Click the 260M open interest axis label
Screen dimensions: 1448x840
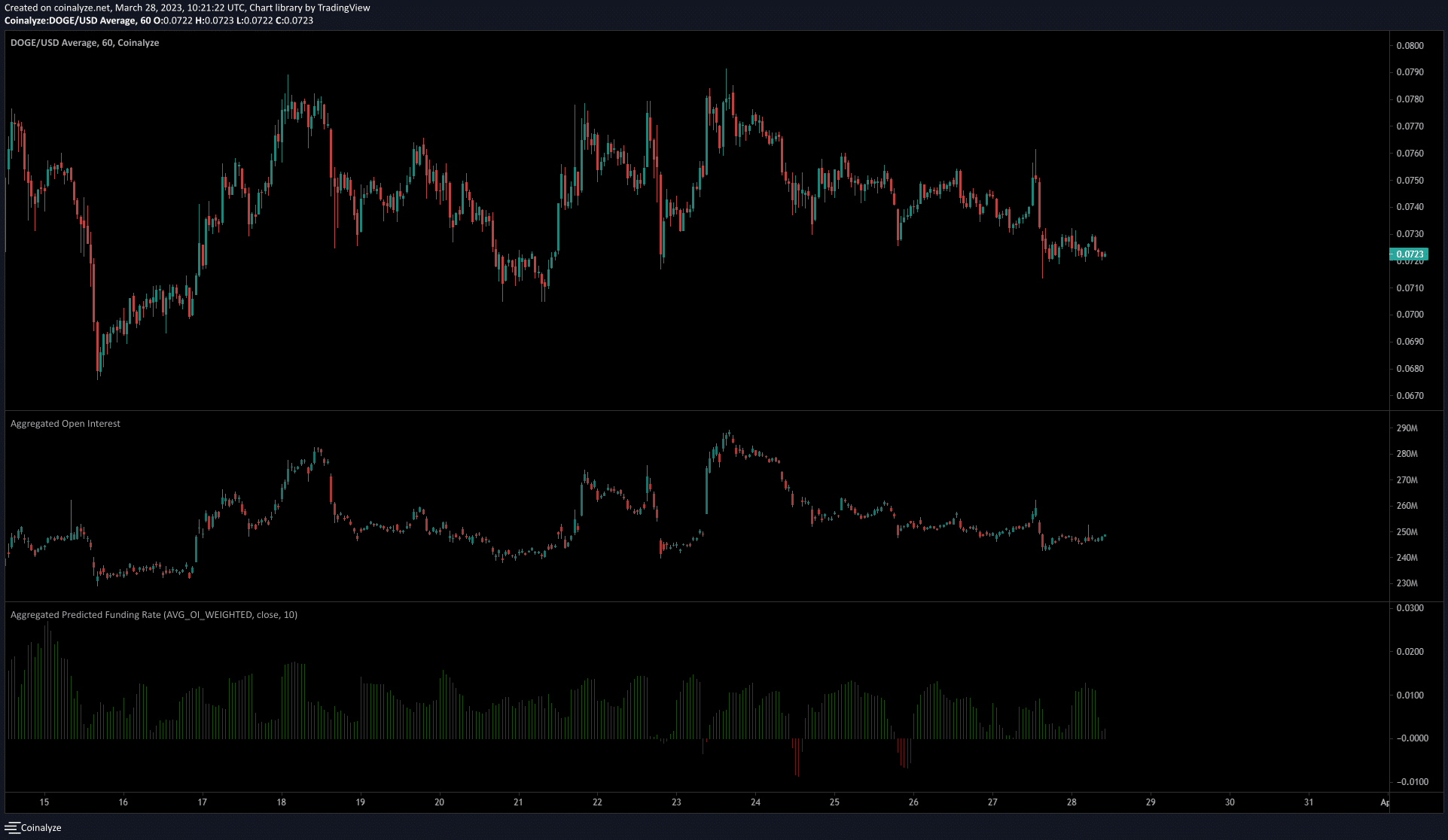pos(1407,506)
